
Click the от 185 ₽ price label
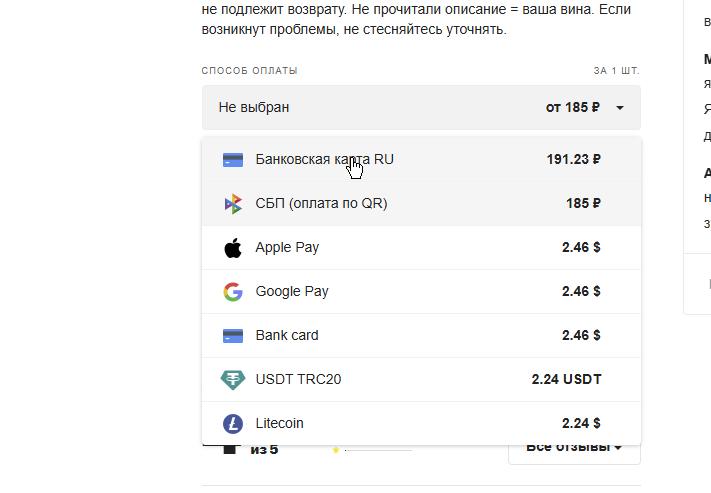click(573, 107)
